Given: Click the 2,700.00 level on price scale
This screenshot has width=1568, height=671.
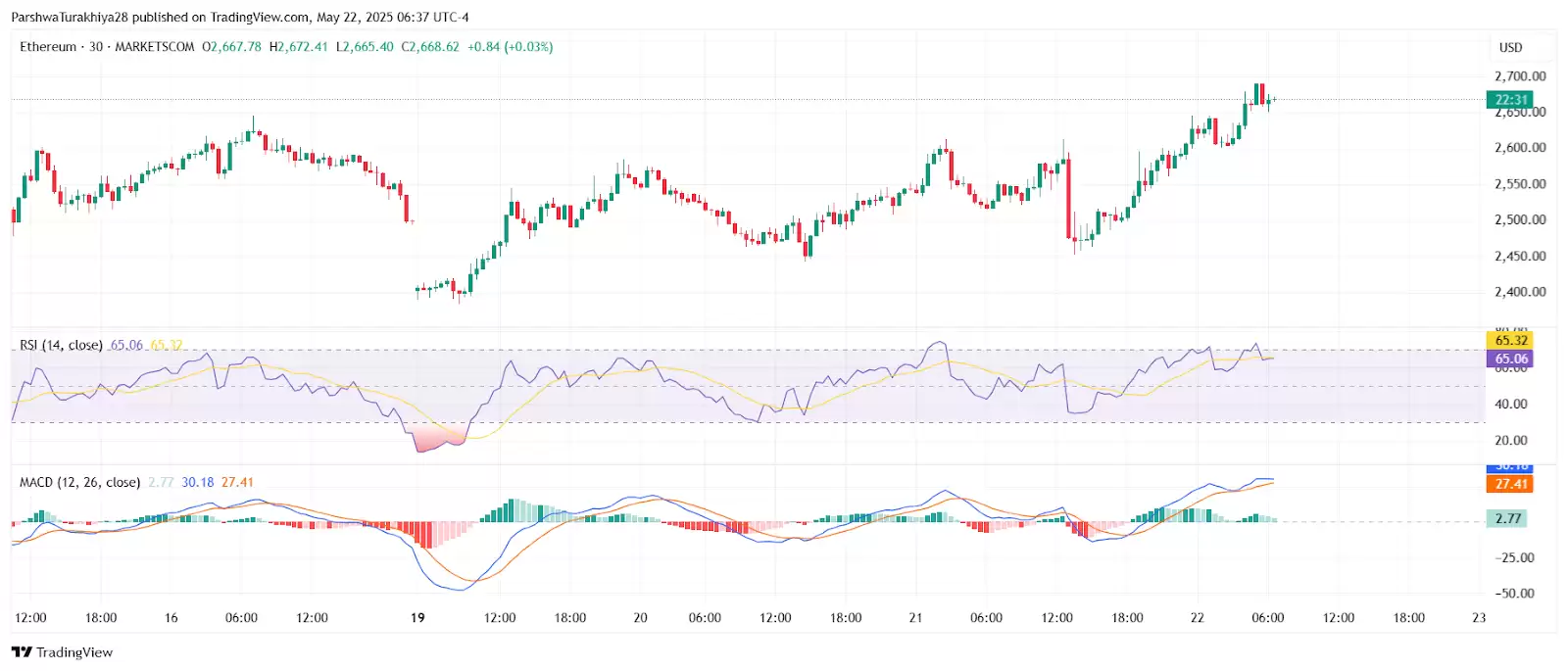Looking at the screenshot, I should pos(1519,76).
